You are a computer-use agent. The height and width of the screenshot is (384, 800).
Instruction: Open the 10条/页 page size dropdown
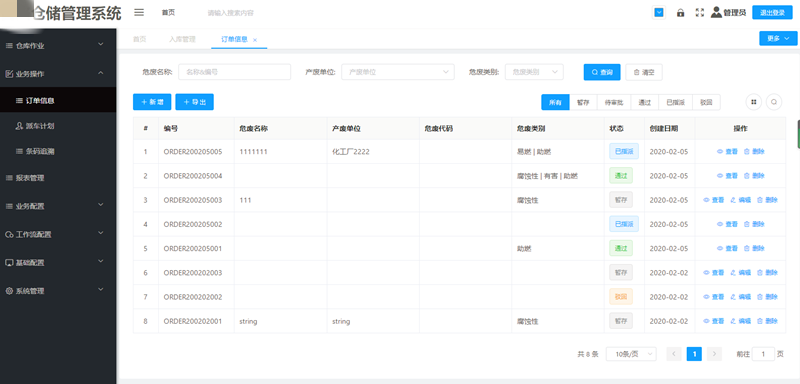631,354
